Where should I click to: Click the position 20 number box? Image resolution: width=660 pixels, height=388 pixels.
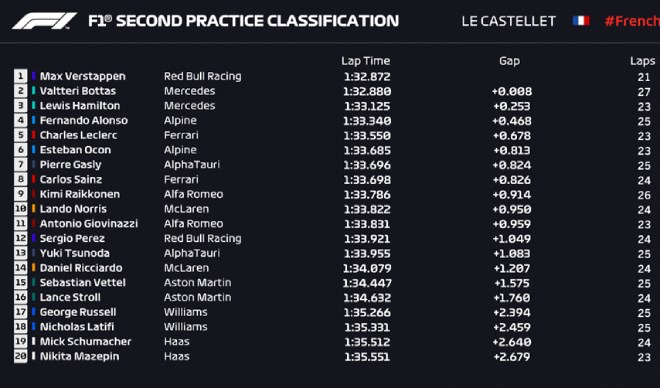(20, 356)
